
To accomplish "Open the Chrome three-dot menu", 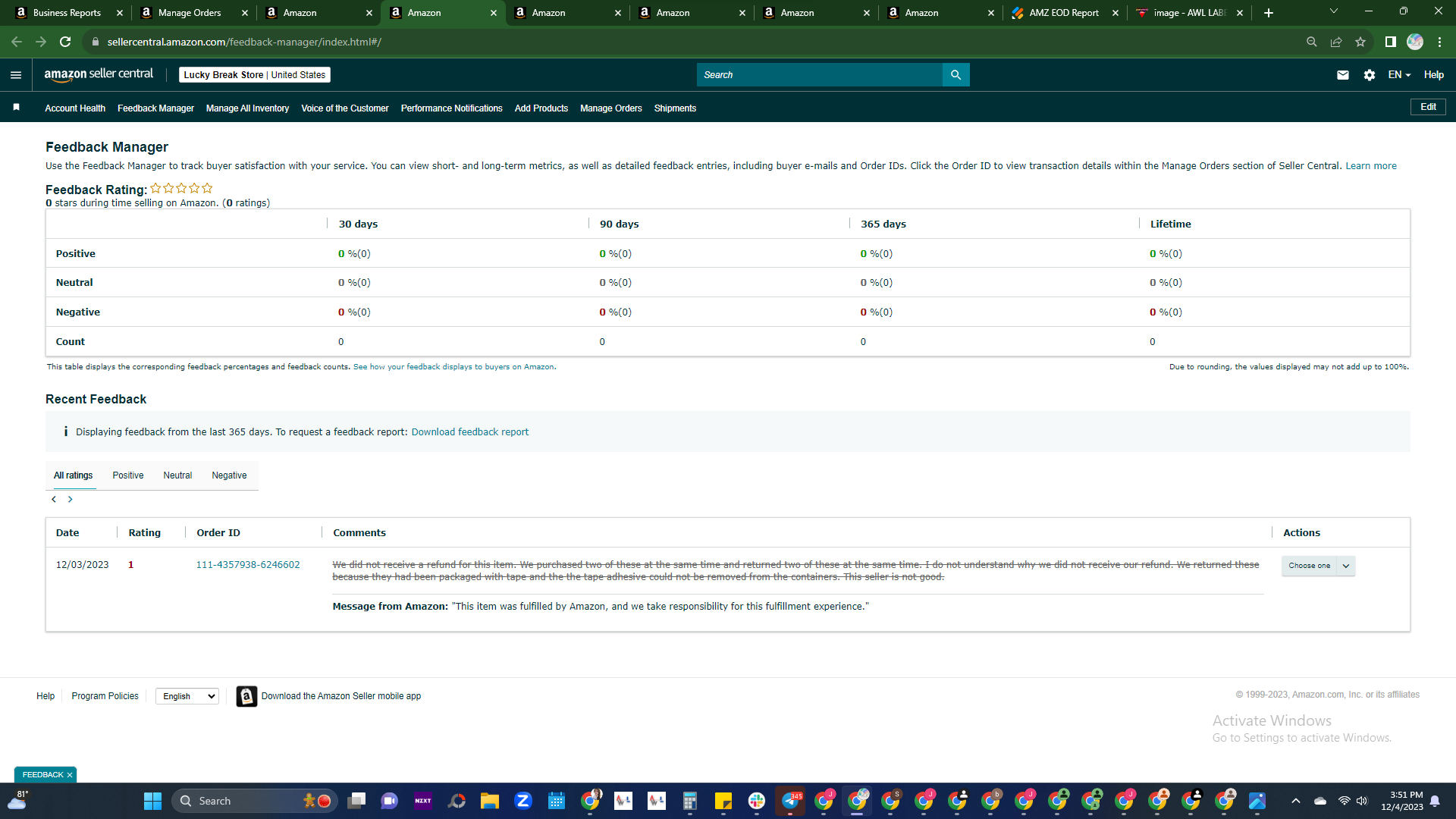I will click(1439, 42).
